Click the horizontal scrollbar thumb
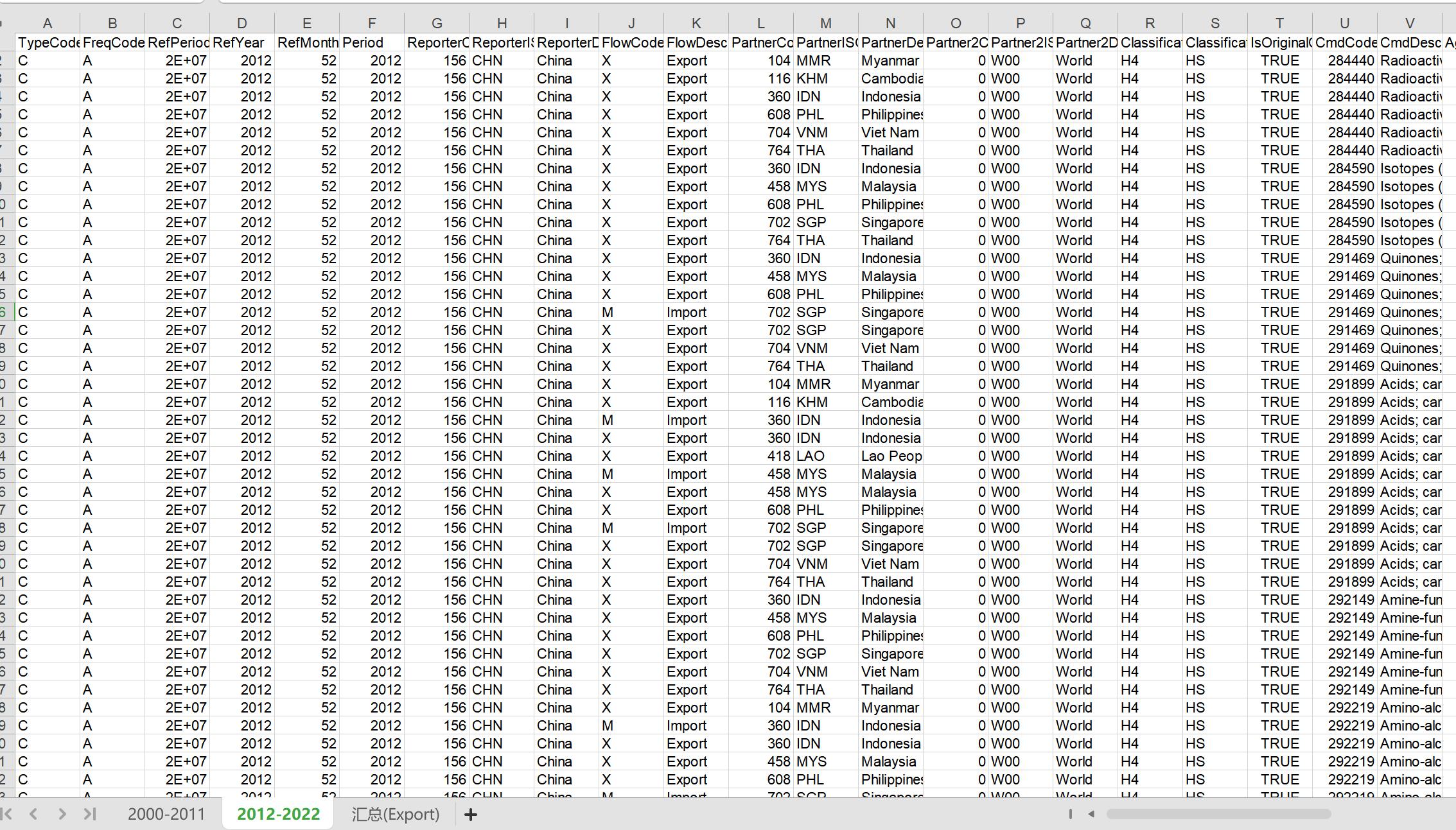1456x830 pixels. pyautogui.click(x=1218, y=814)
